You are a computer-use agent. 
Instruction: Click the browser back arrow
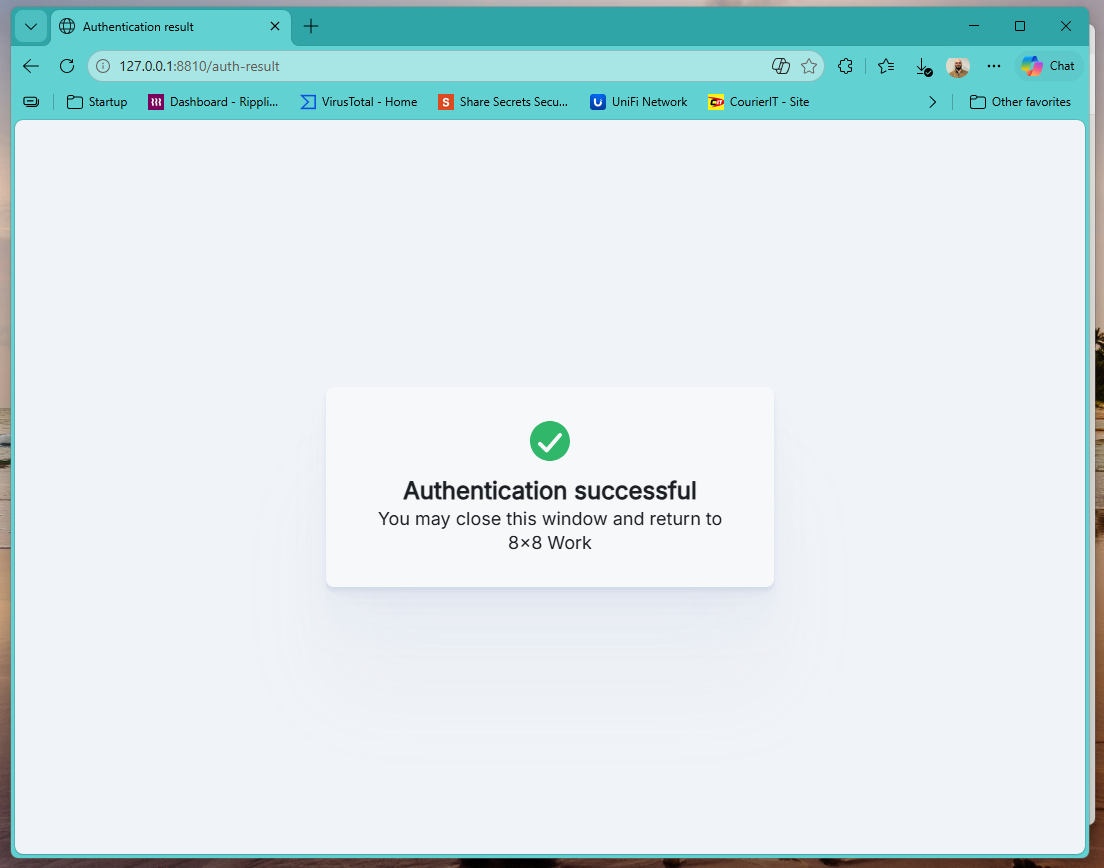coord(31,66)
